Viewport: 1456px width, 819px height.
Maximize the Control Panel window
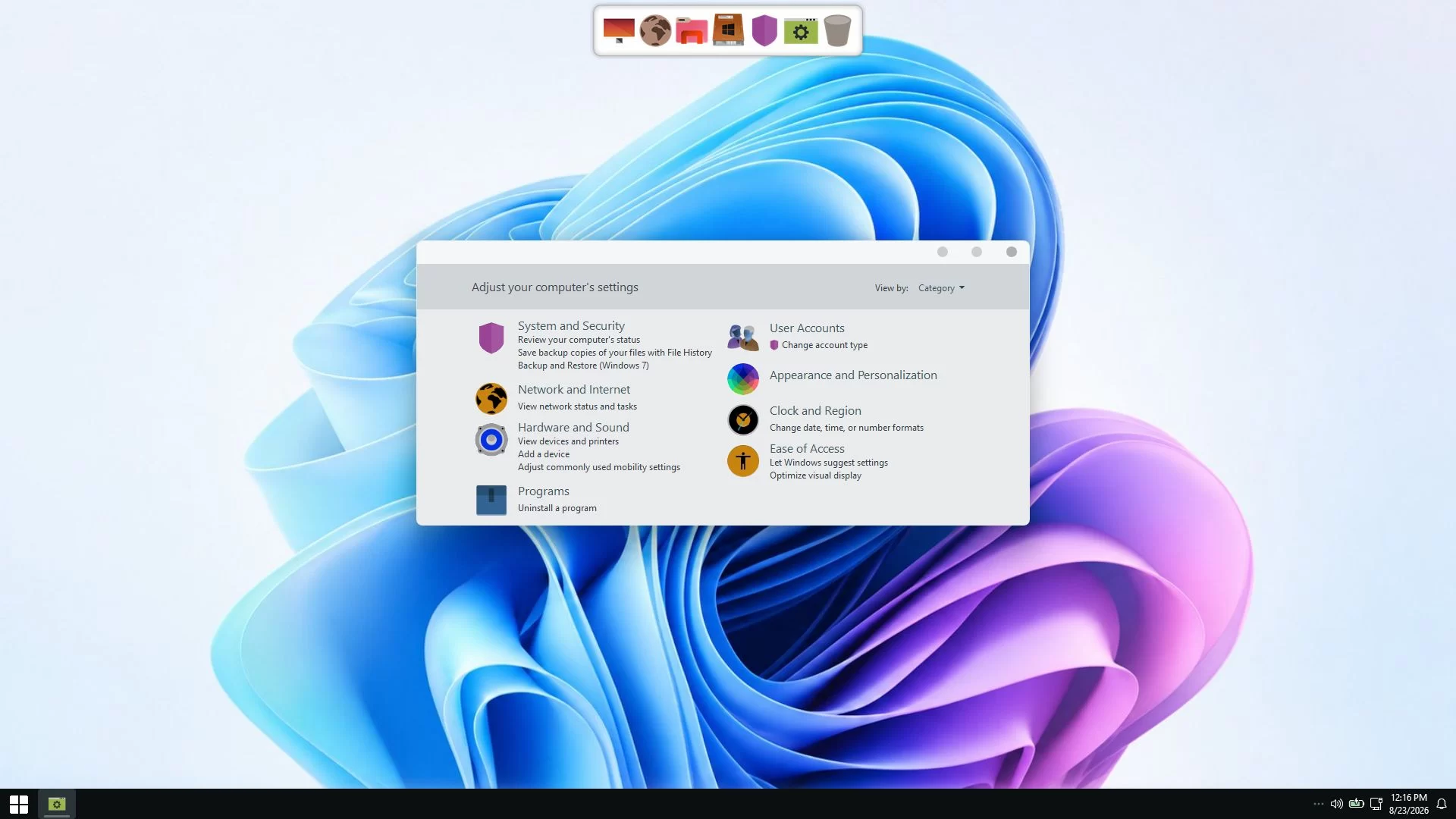tap(977, 252)
